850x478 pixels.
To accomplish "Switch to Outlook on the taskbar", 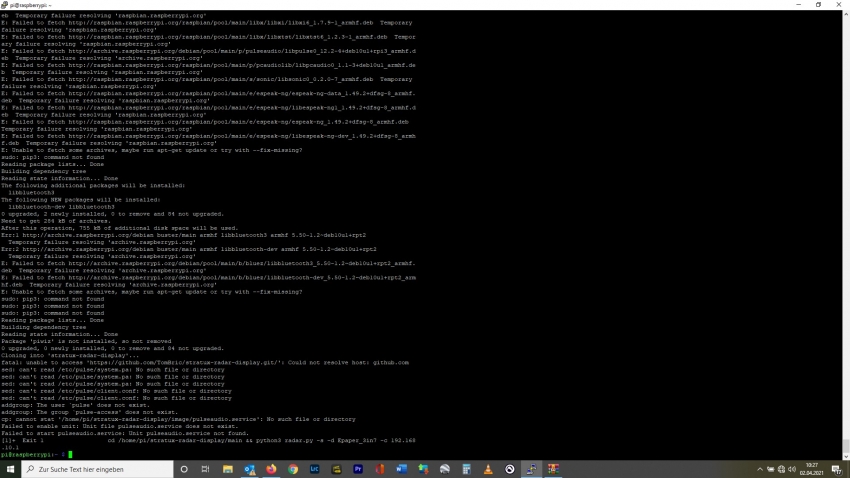I will click(249, 469).
